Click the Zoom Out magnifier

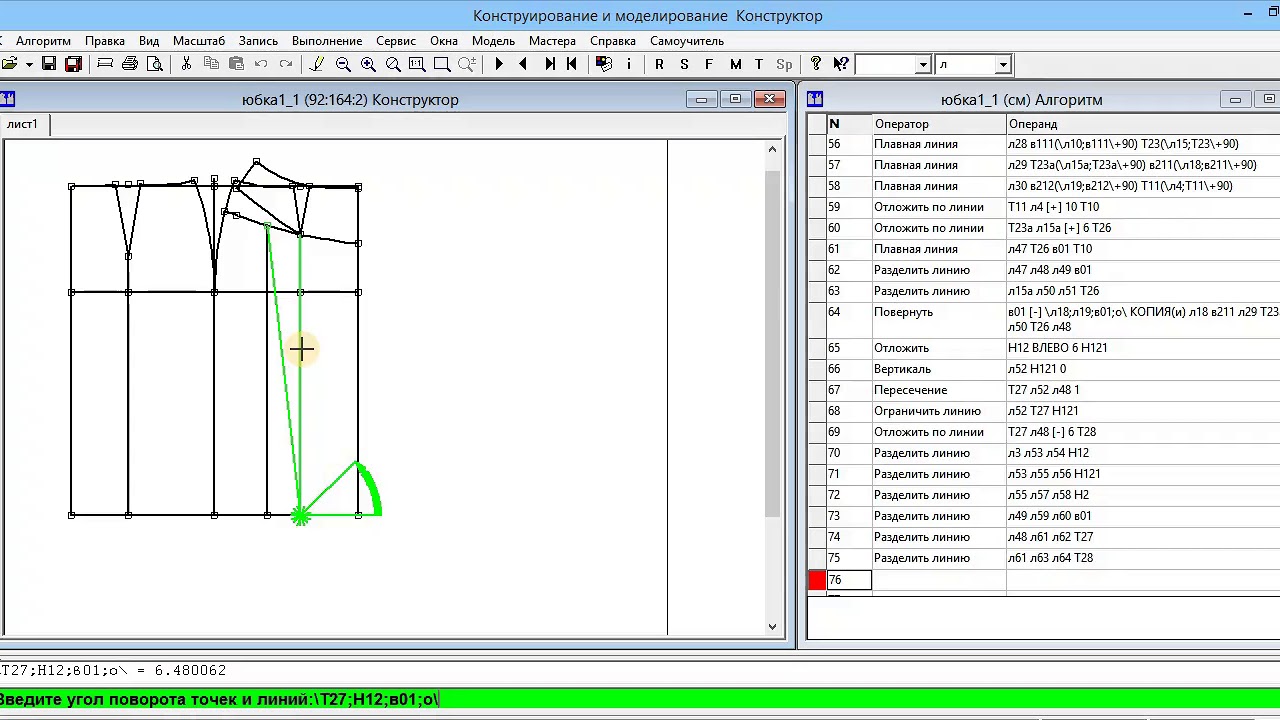[343, 64]
